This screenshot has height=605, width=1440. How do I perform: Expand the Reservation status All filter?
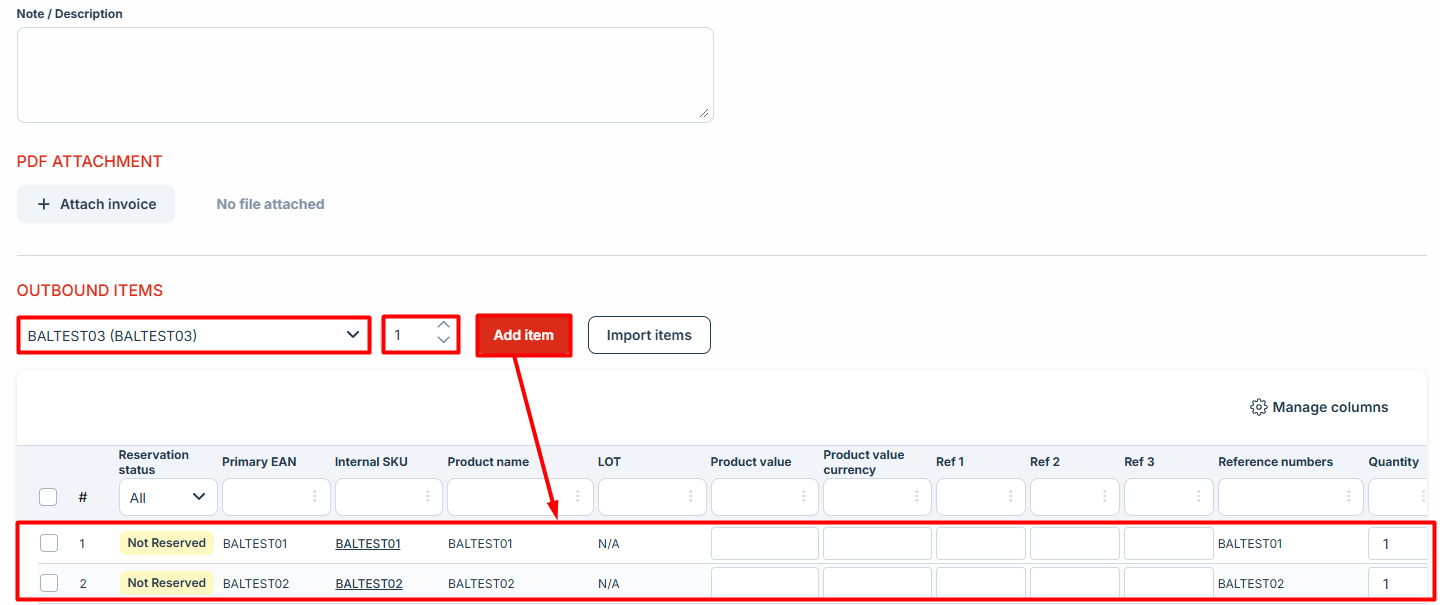(x=166, y=497)
